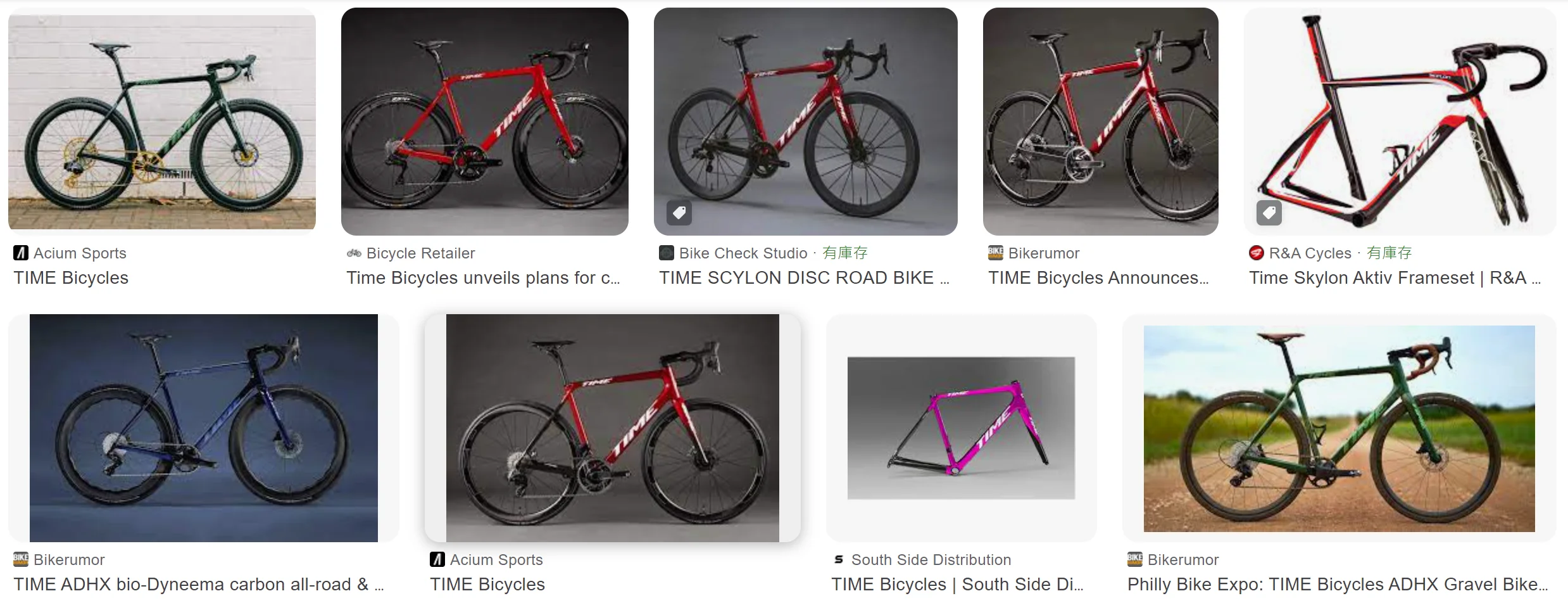Open the green bike with gold chainring thumbnail
This screenshot has height=603, width=1568.
[162, 122]
